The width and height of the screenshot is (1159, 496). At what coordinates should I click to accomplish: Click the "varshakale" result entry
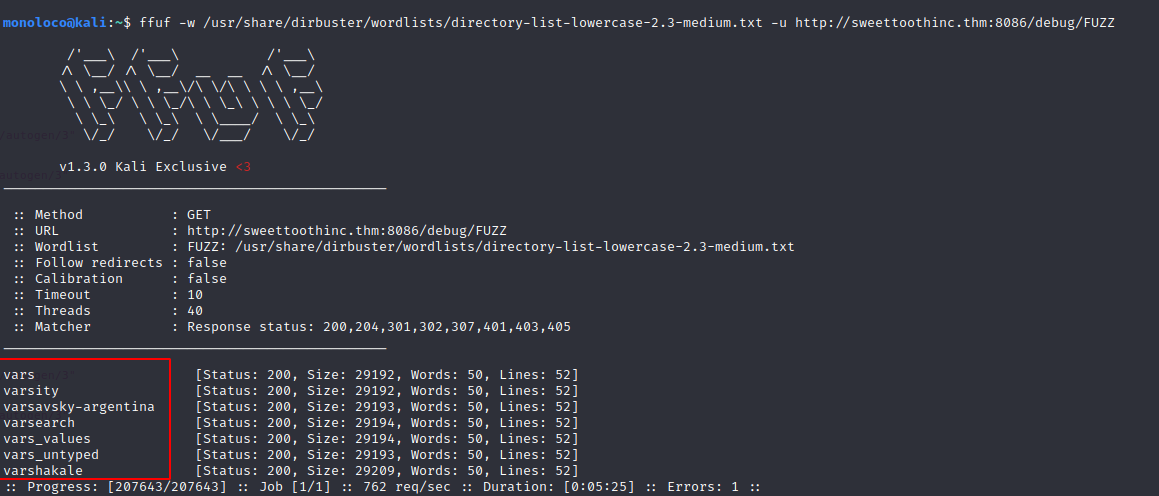click(x=43, y=471)
